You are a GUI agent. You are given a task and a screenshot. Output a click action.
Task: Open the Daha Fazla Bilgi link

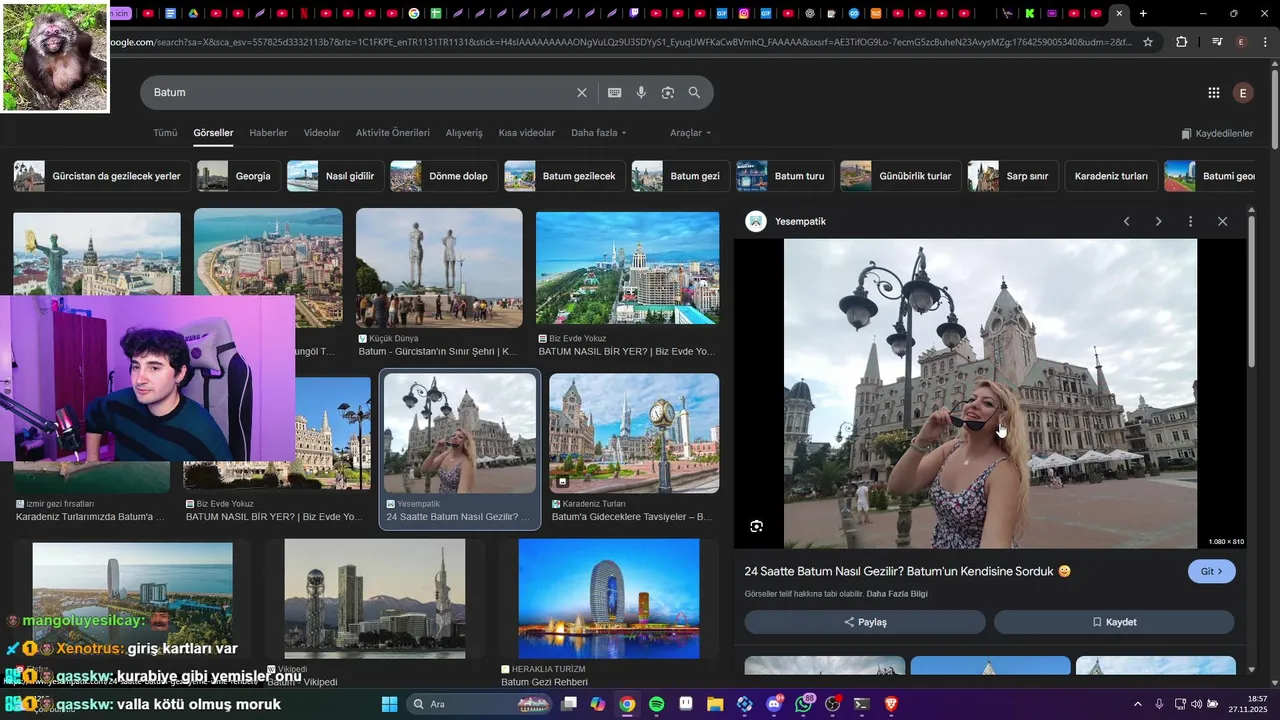tap(897, 594)
